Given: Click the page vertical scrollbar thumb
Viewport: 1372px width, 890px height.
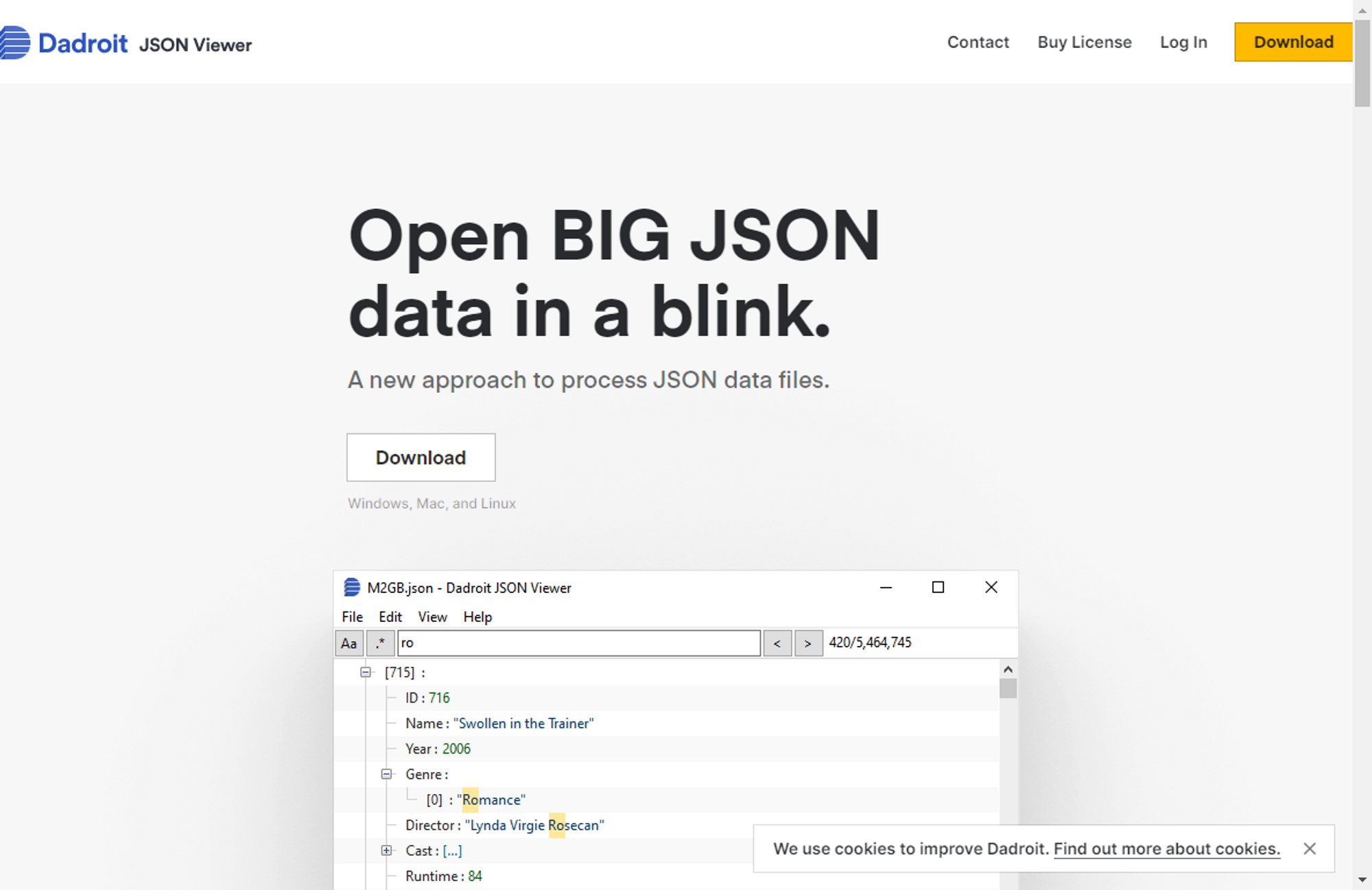Looking at the screenshot, I should (x=1362, y=63).
